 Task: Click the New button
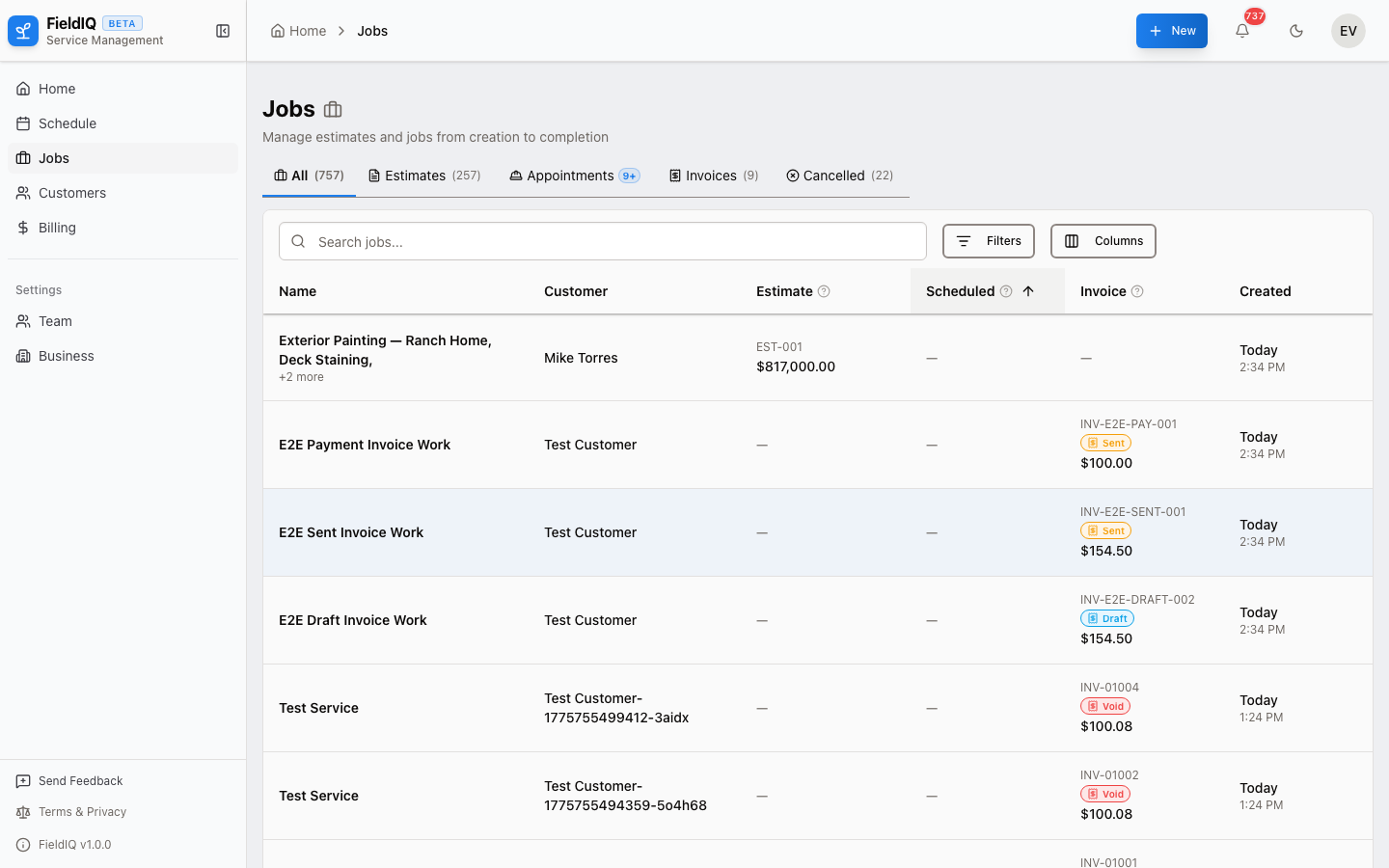(1171, 31)
